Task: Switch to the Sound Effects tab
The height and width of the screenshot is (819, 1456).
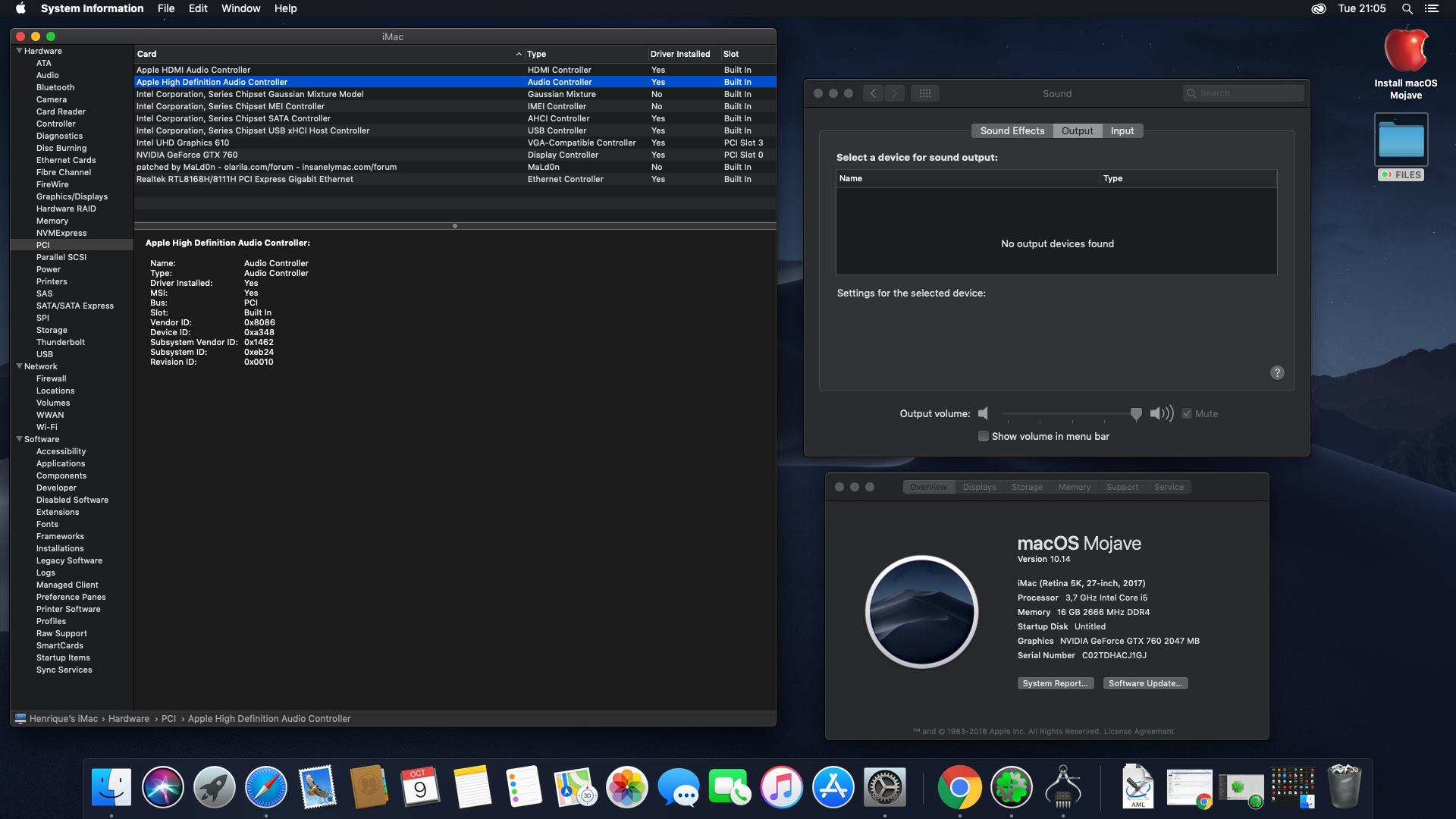Action: (x=1012, y=130)
